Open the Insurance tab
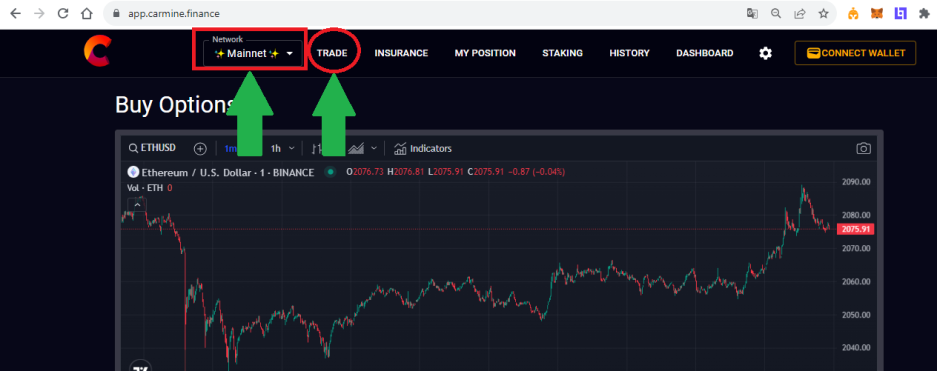This screenshot has width=937, height=371. (x=401, y=53)
